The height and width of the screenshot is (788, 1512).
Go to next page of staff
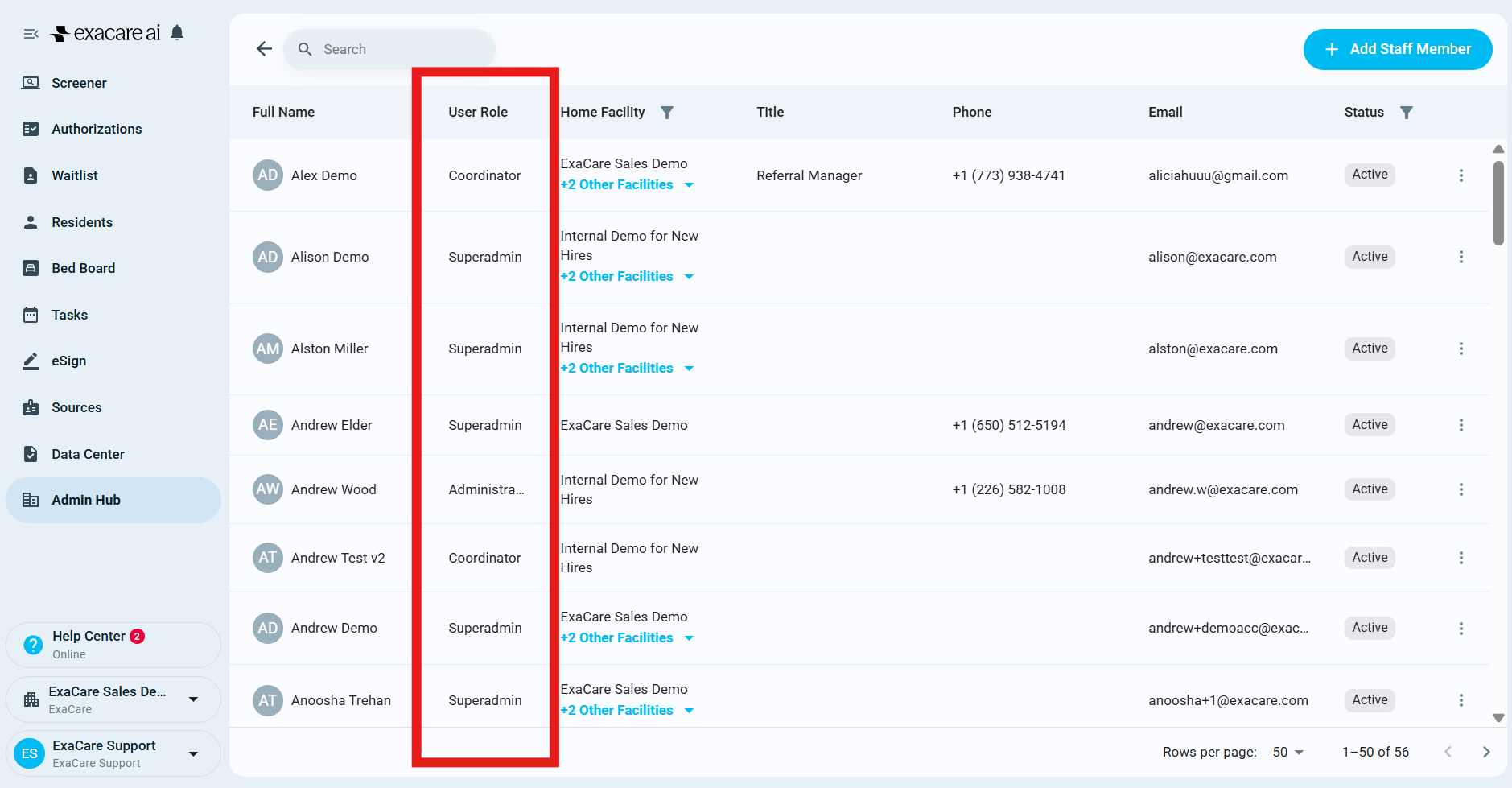point(1486,752)
